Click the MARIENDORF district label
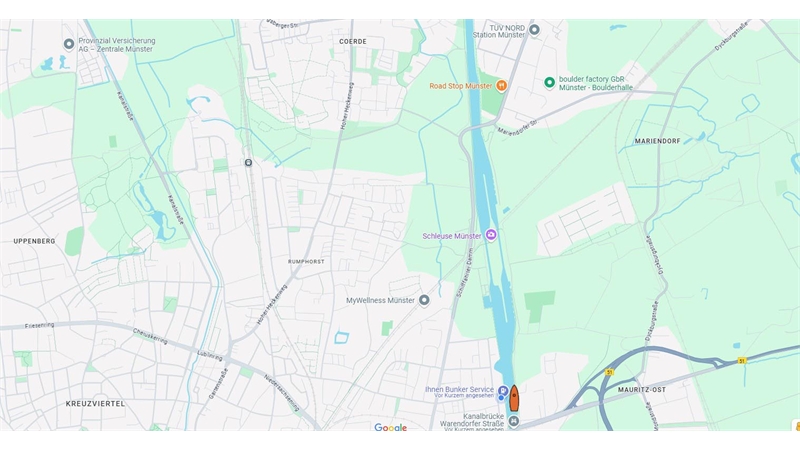Viewport: 800px width, 450px height. point(658,141)
